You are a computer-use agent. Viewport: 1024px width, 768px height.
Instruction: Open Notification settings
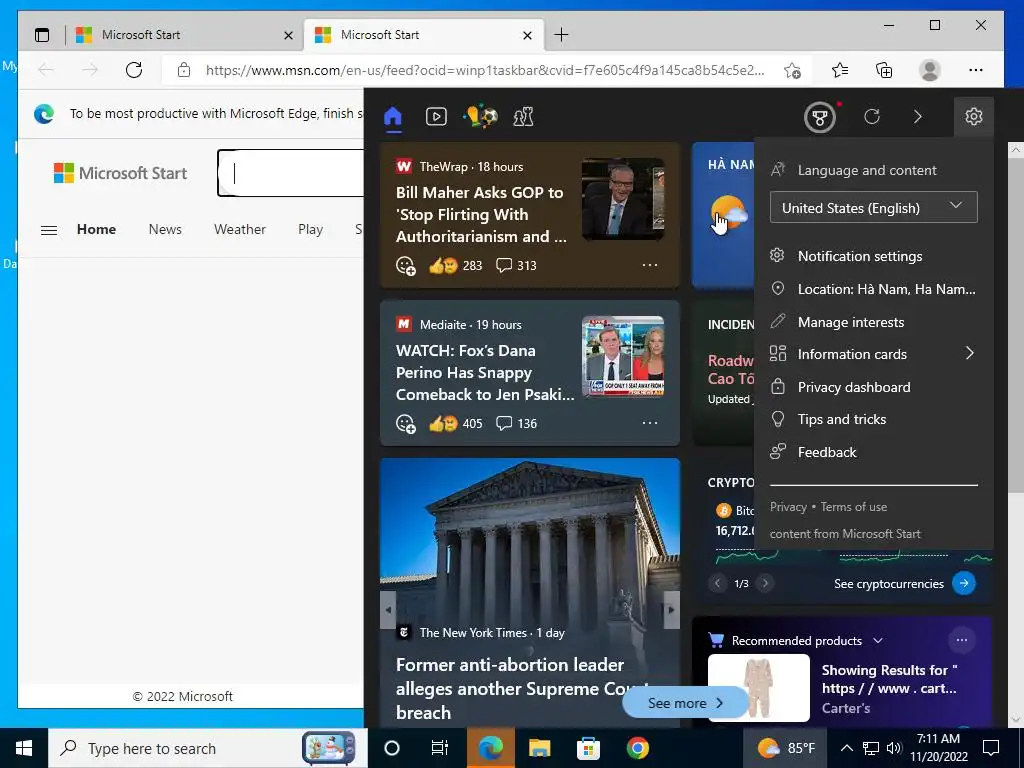coord(860,256)
